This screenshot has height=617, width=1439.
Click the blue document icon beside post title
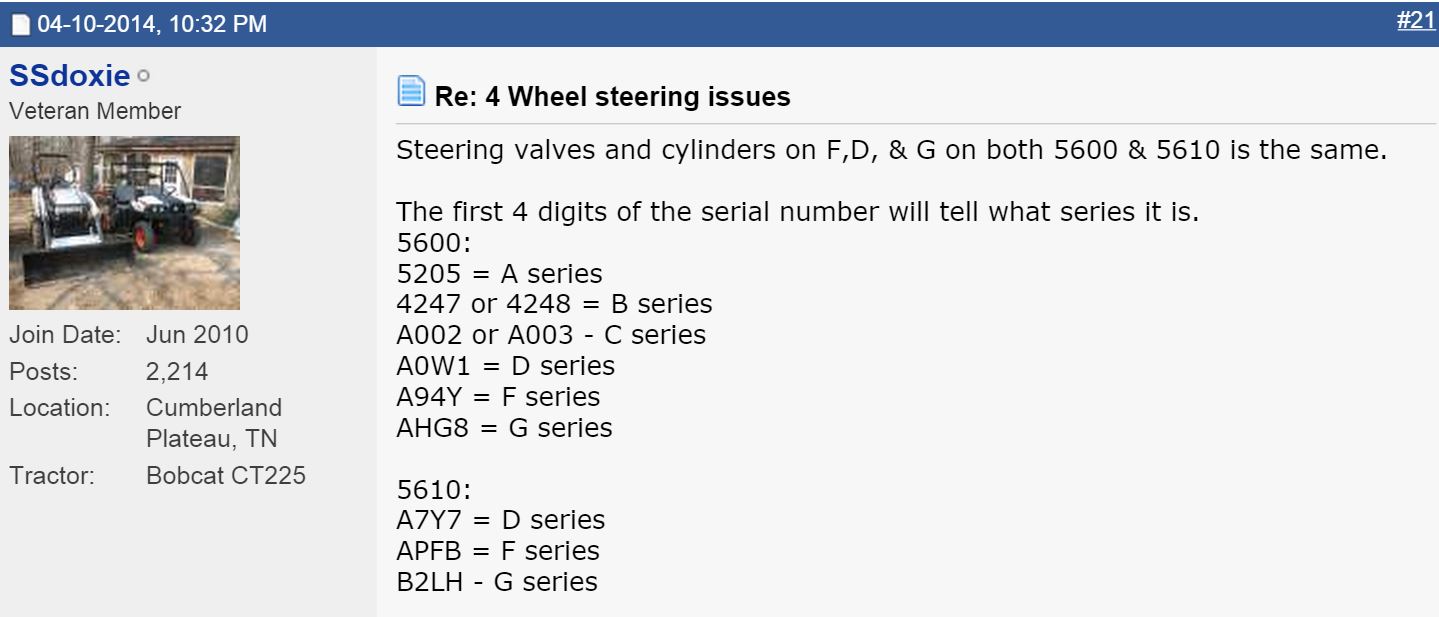(x=411, y=92)
